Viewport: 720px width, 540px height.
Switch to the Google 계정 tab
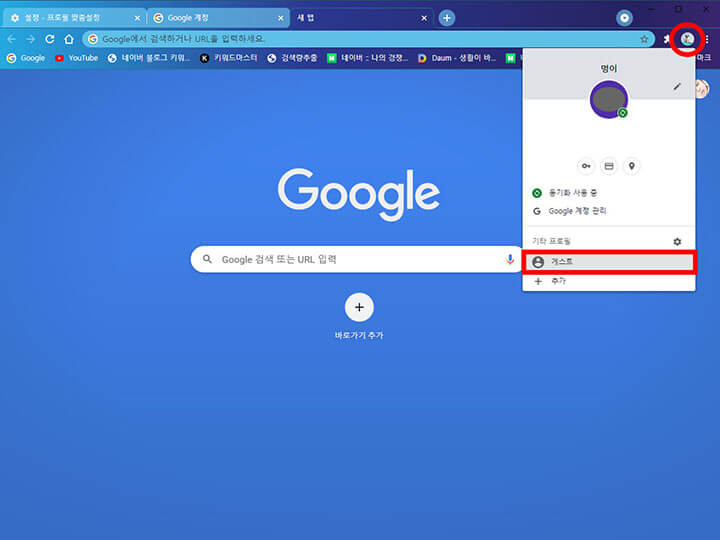point(219,18)
